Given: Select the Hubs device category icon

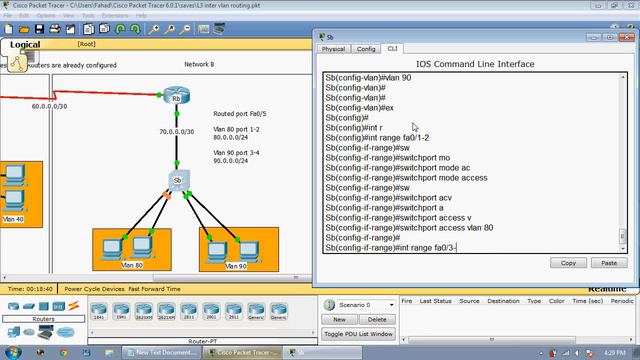Looking at the screenshot, I should click(x=44, y=306).
